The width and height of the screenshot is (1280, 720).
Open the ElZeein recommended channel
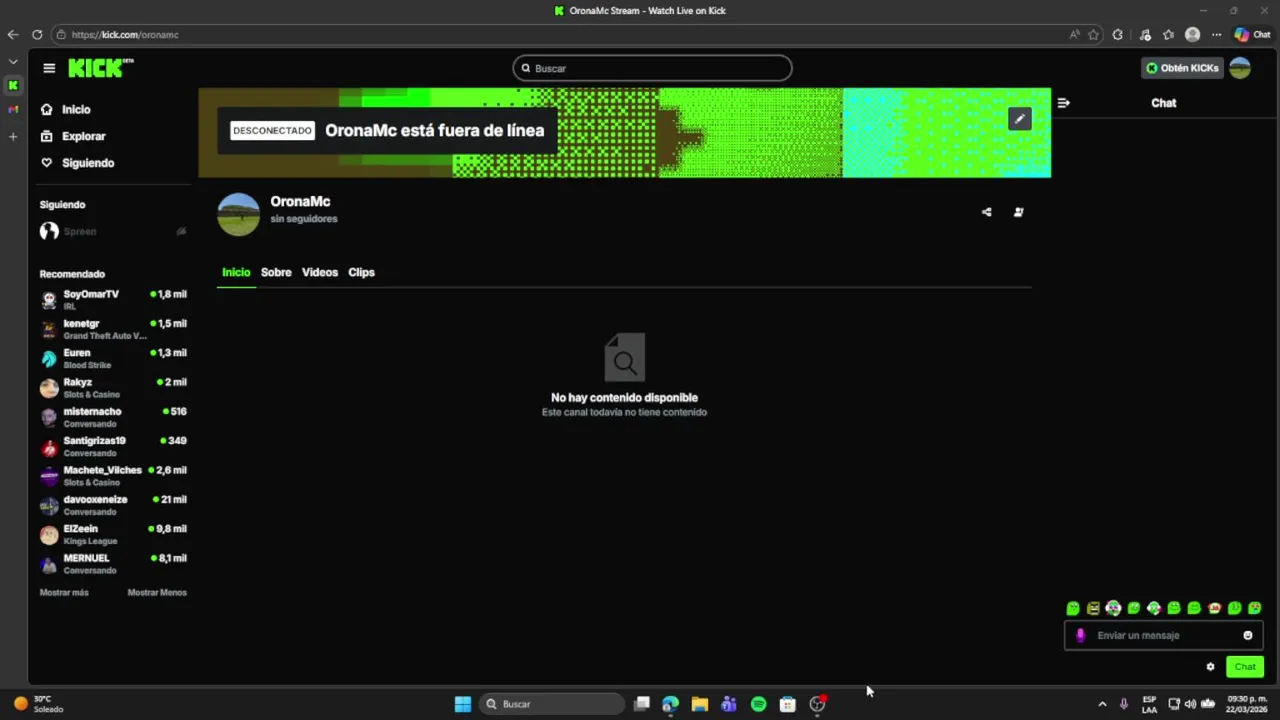click(113, 534)
